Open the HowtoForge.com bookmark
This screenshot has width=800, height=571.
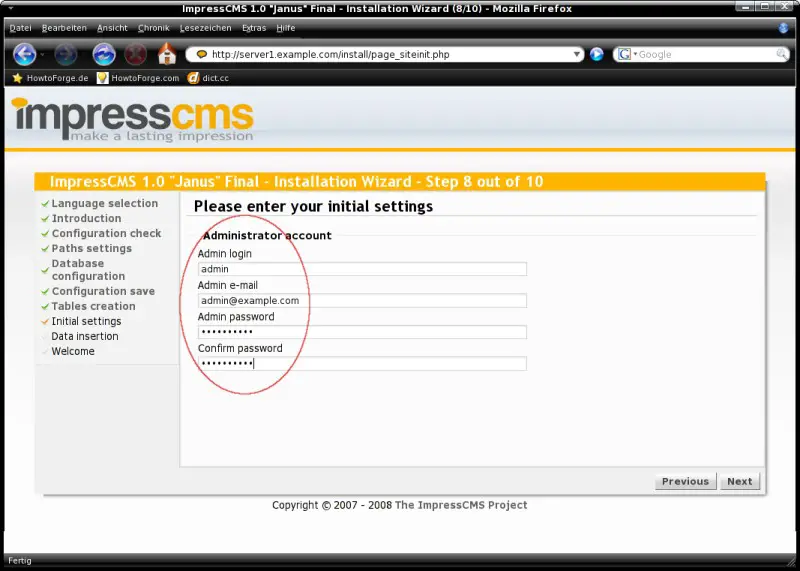point(138,78)
